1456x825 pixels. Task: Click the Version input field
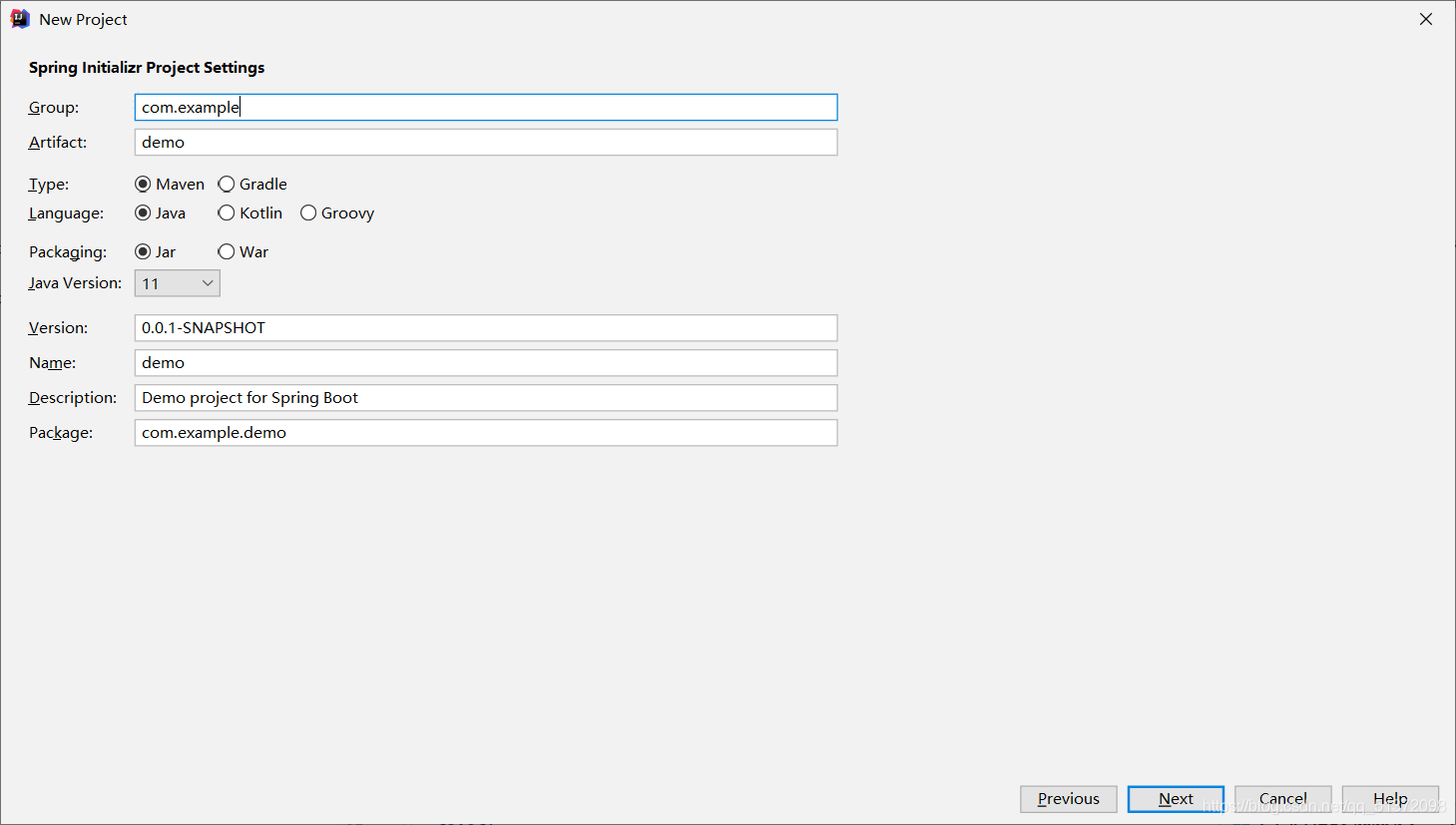point(486,328)
